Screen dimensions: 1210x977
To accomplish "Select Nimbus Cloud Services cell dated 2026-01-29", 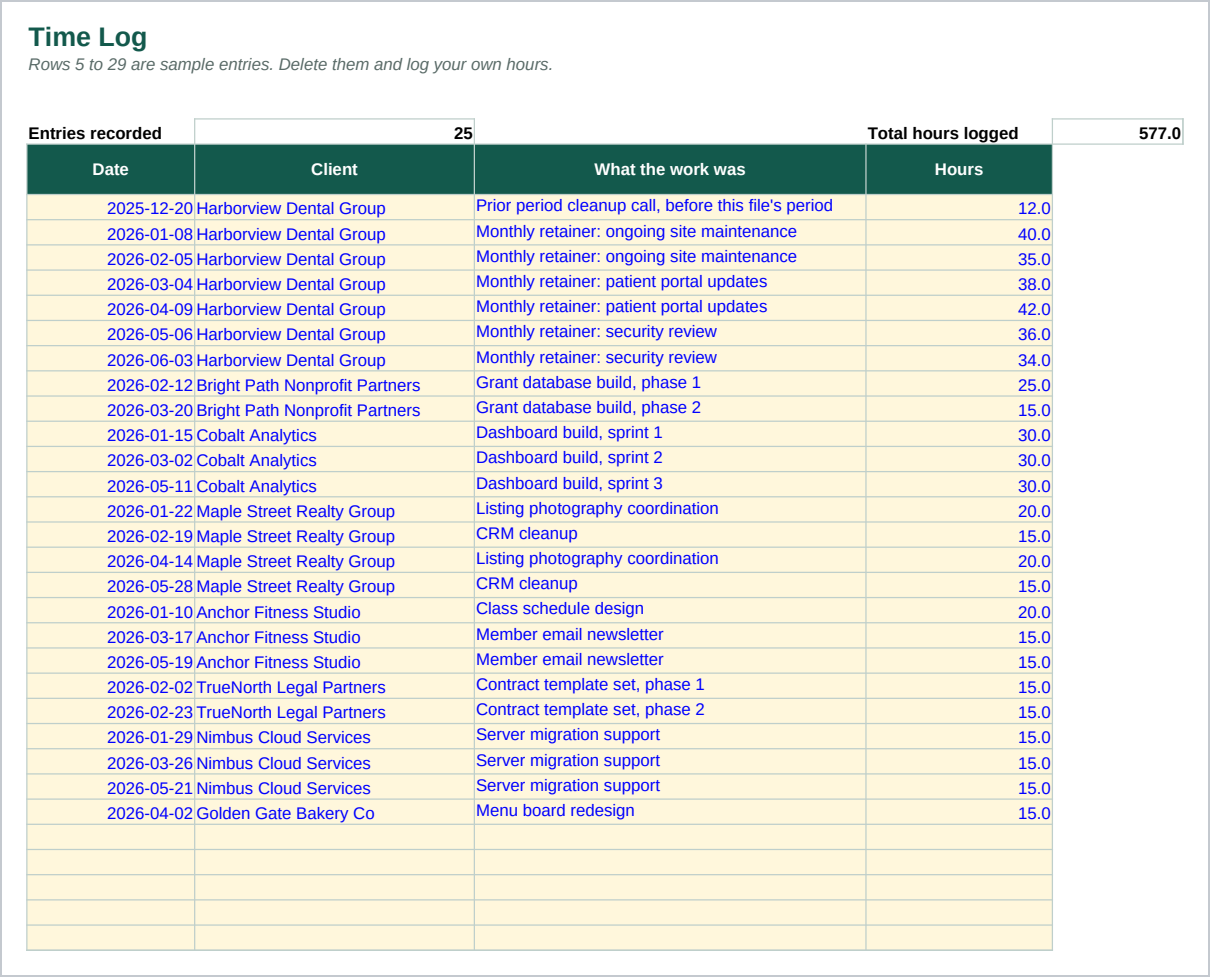I will click(334, 737).
